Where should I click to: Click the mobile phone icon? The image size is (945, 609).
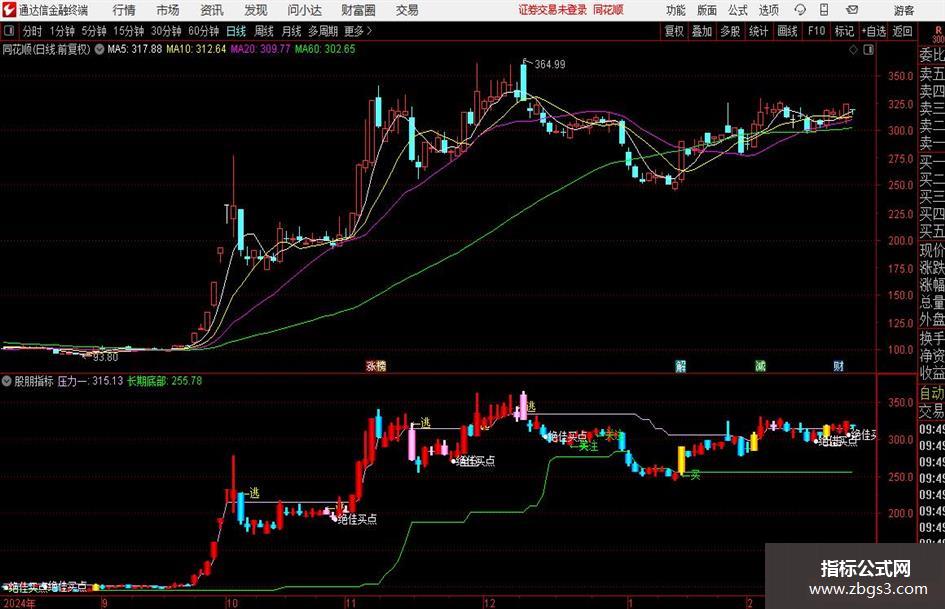(824, 10)
